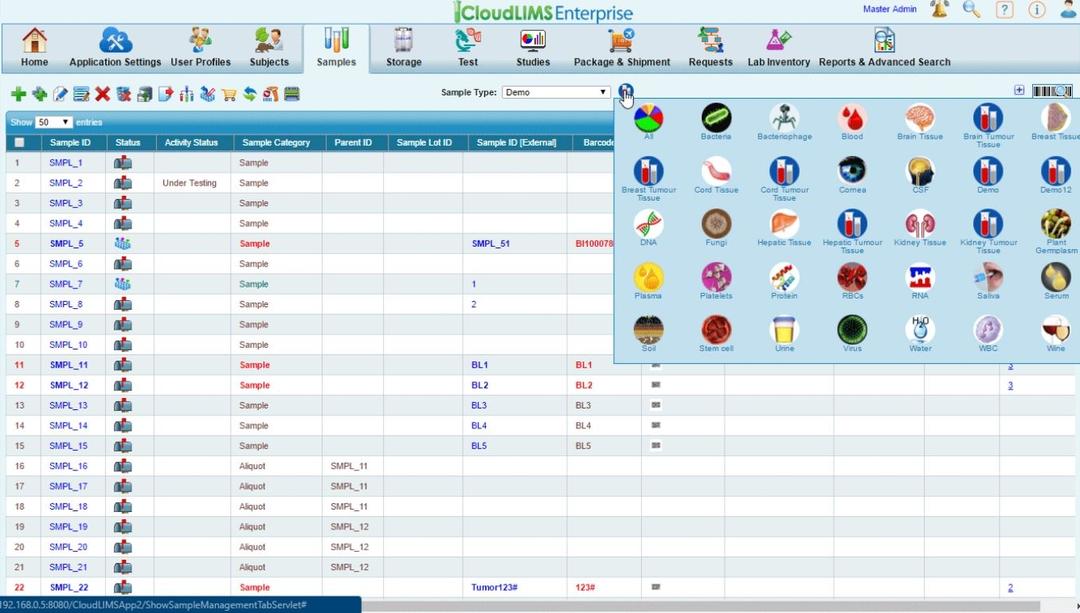Check the status icon for SMPL_5
This screenshot has height=613, width=1080.
tap(122, 243)
